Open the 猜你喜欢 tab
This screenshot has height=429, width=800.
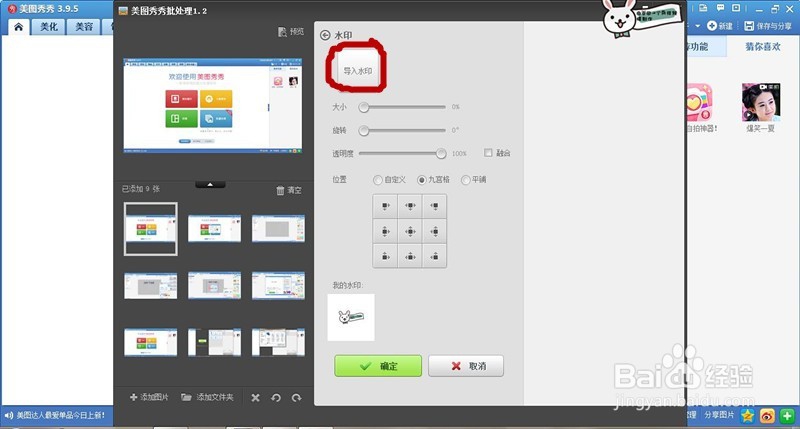(763, 46)
